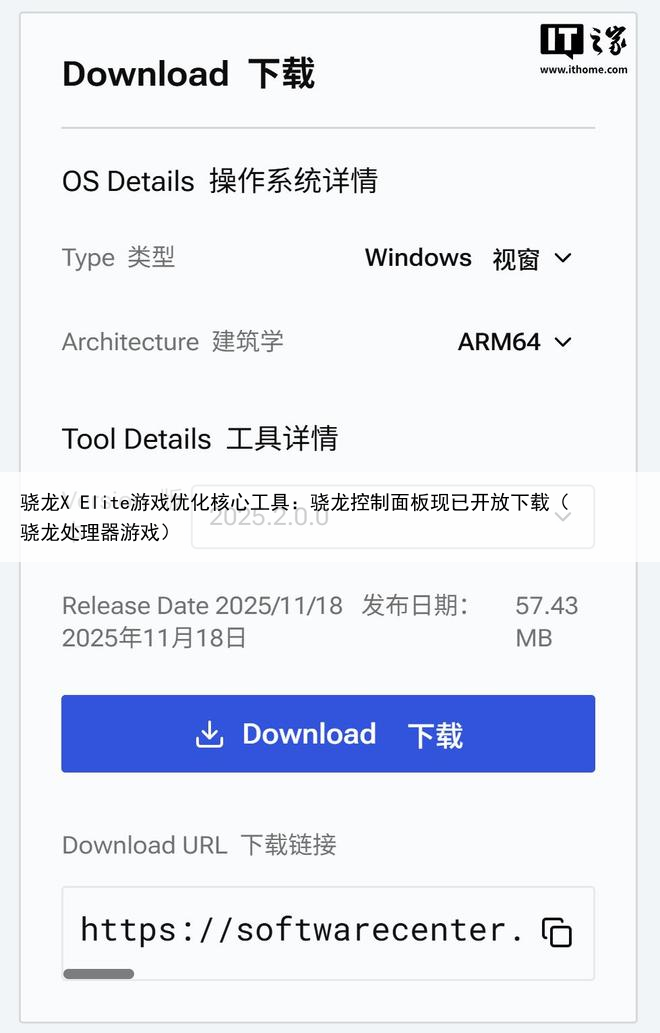Expand the chevron beside Windows
Image resolution: width=660 pixels, height=1033 pixels.
(x=563, y=258)
